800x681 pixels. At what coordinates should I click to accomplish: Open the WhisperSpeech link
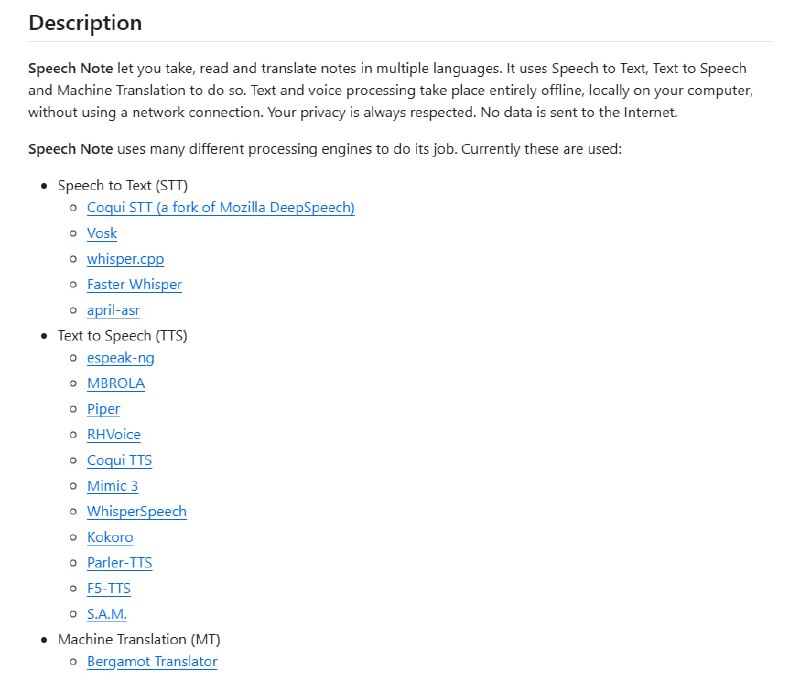137,511
